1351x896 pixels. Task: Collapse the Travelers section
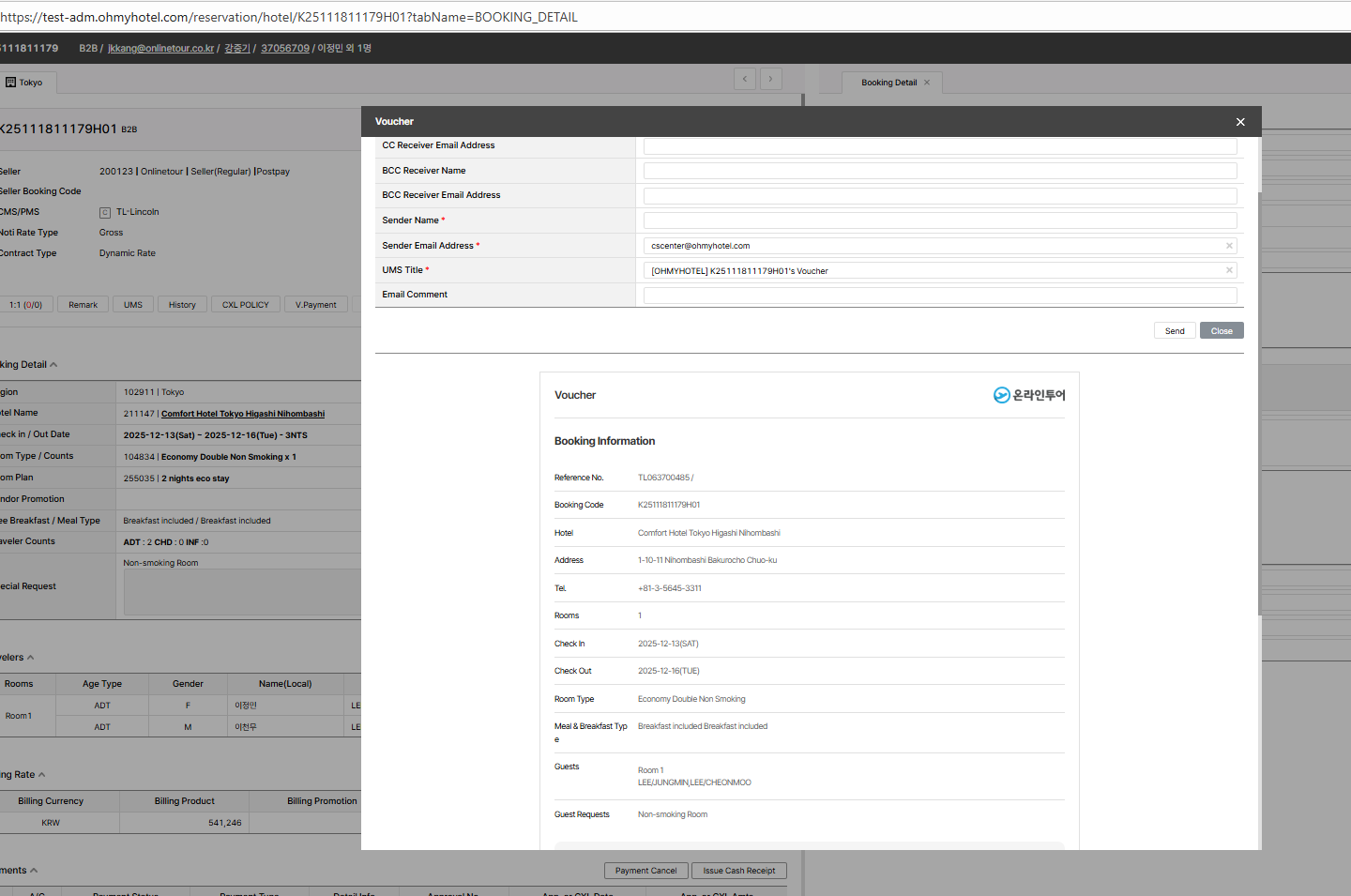pos(30,658)
